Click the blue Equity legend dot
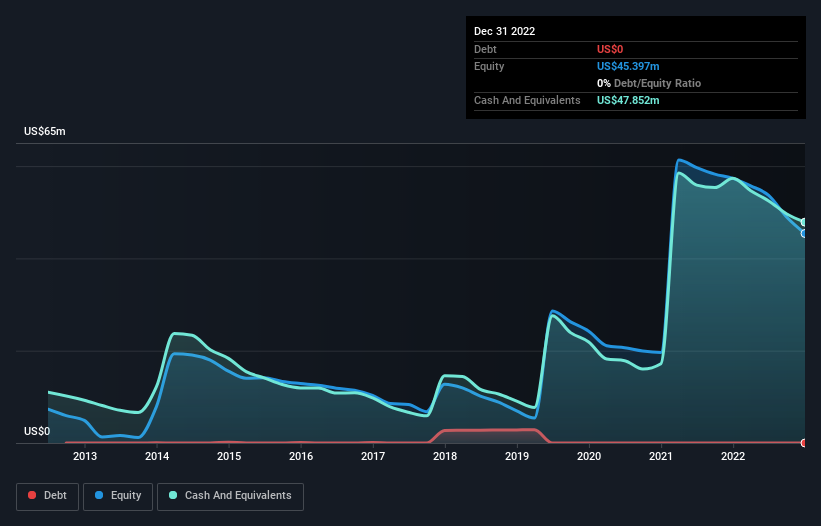The image size is (821, 526). [x=99, y=495]
